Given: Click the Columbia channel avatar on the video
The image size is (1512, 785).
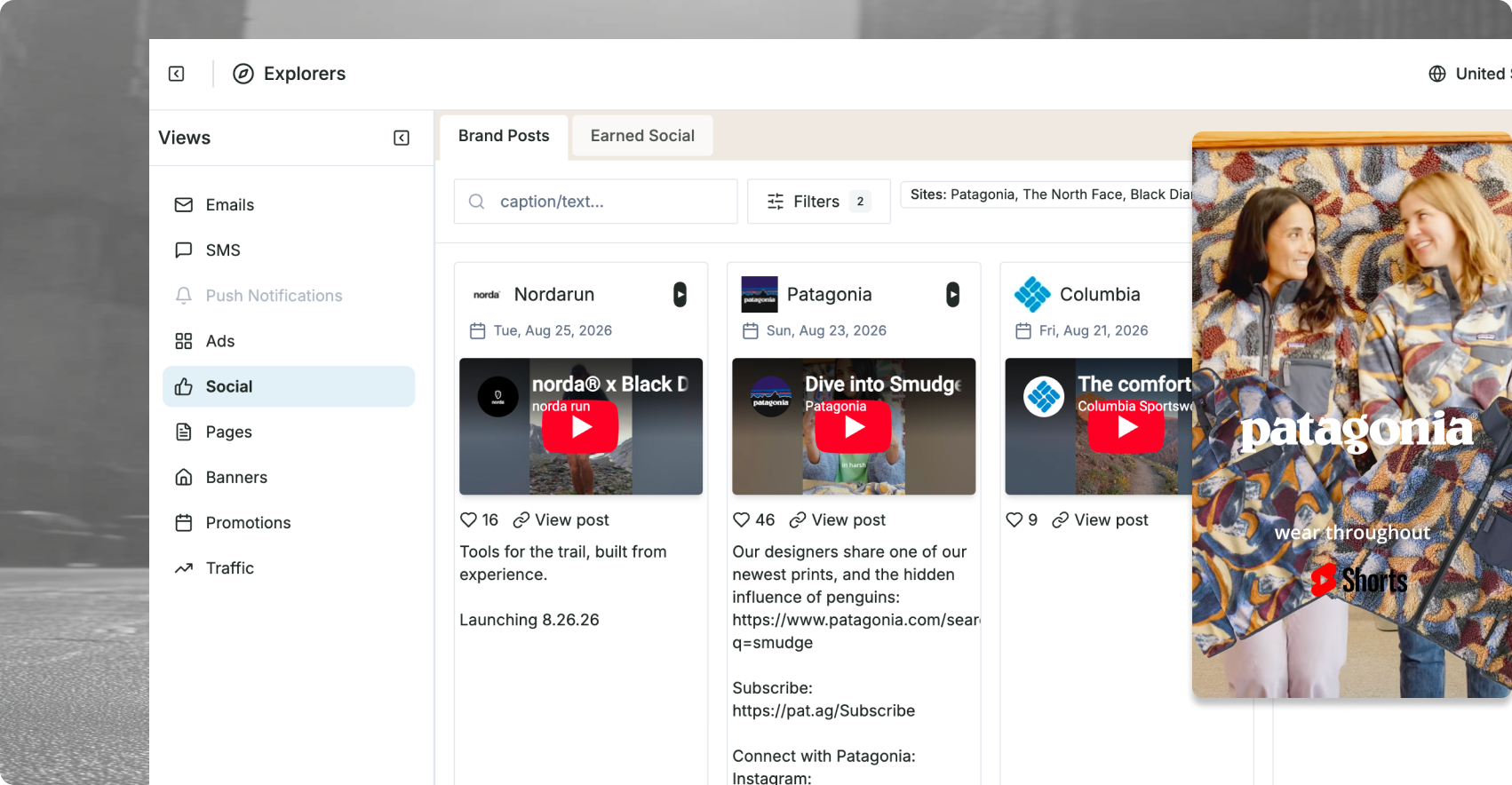Looking at the screenshot, I should [x=1044, y=397].
